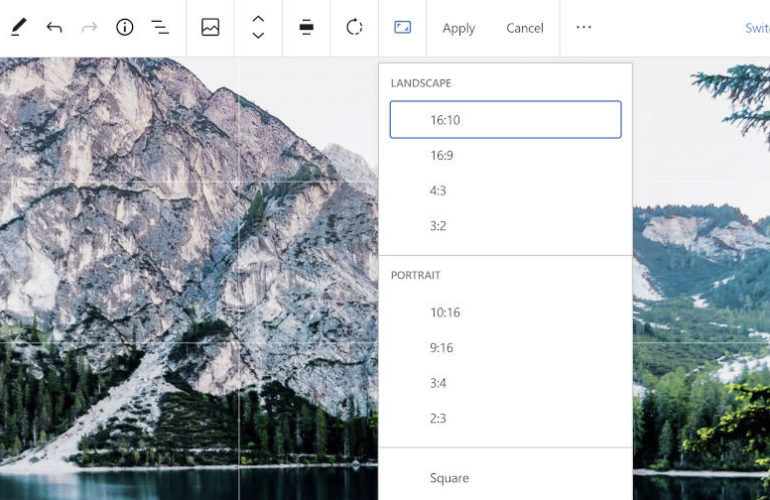Rotate the image with rotate icon
The height and width of the screenshot is (500, 770).
click(x=354, y=28)
